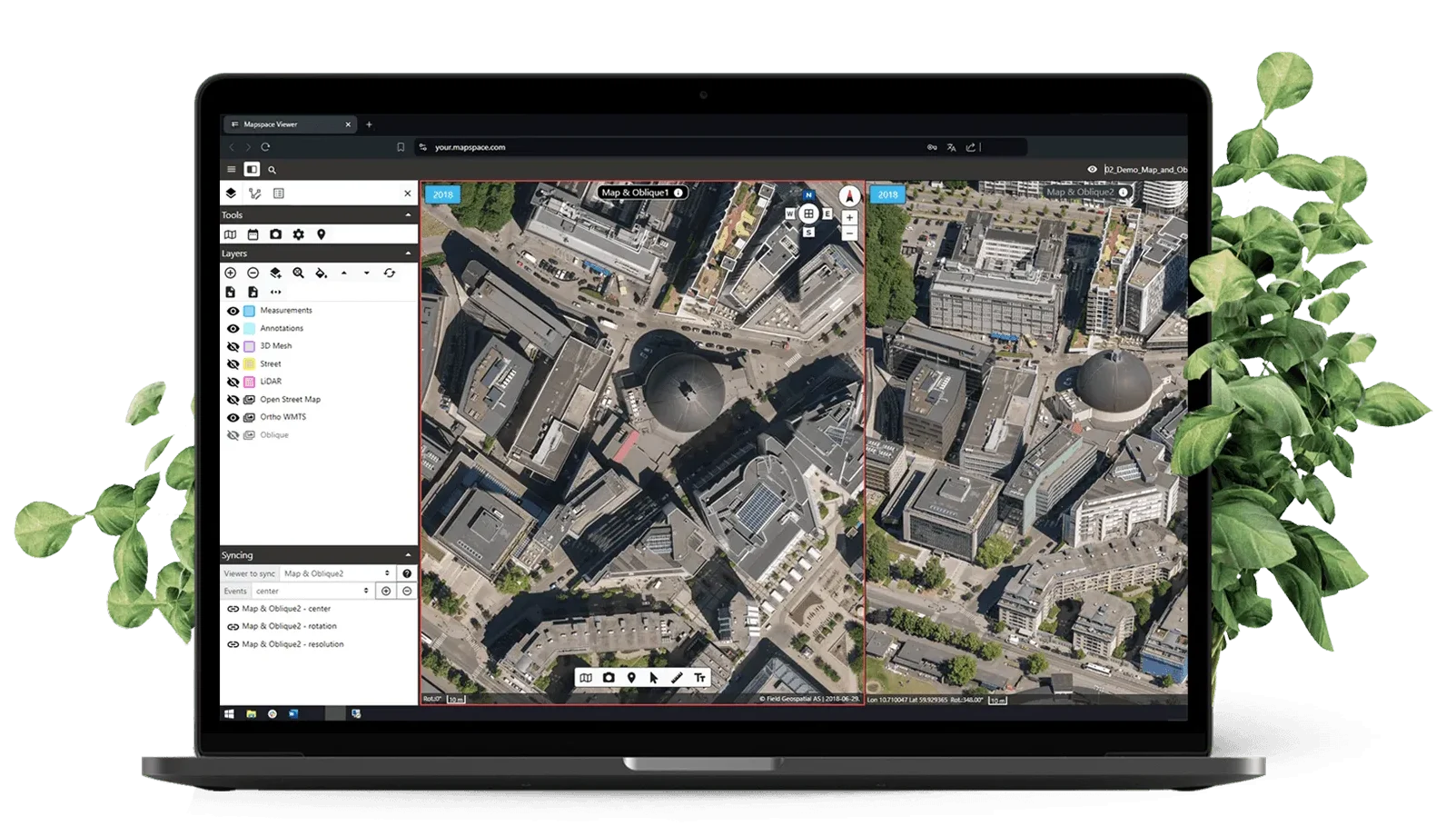Select Map & Oblique2 - rotation sync entry
Viewport: 1456px width, 836px height.
coord(289,626)
